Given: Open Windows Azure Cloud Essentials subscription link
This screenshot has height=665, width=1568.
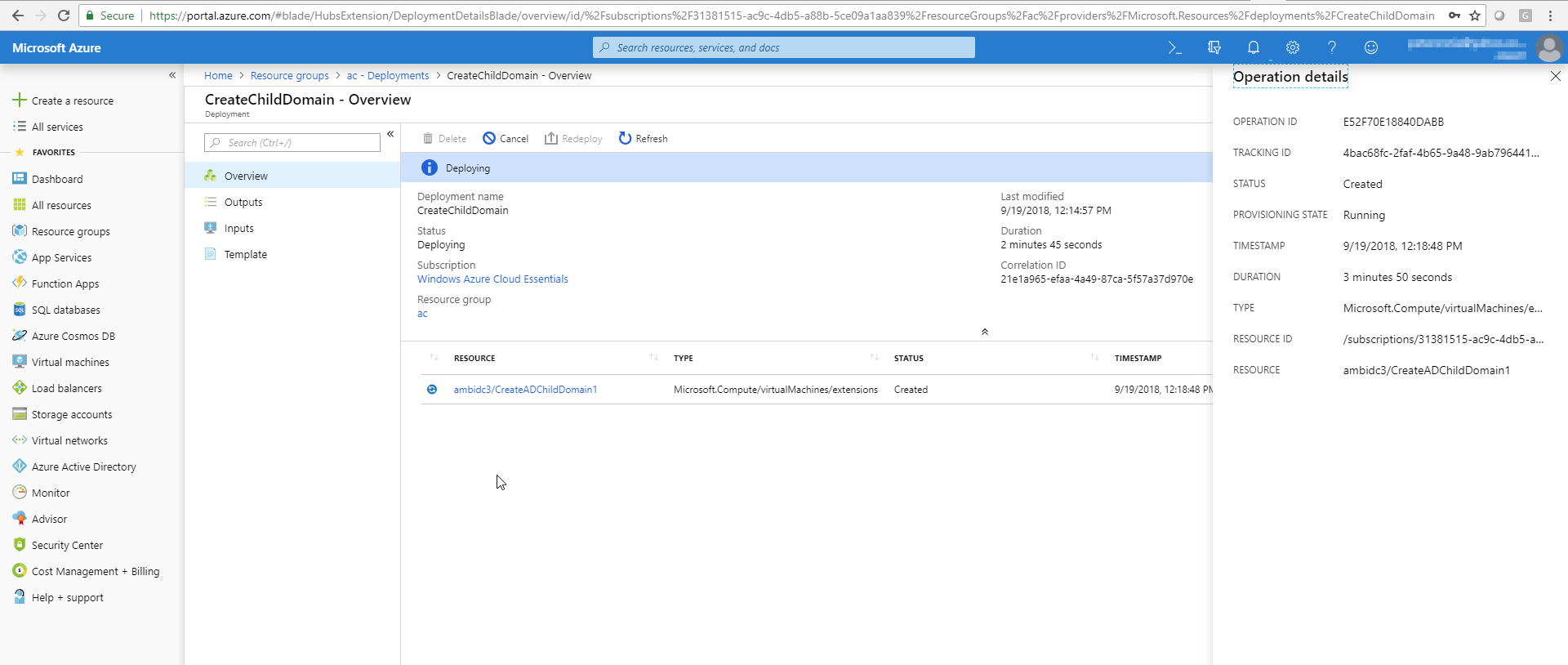Looking at the screenshot, I should 492,279.
